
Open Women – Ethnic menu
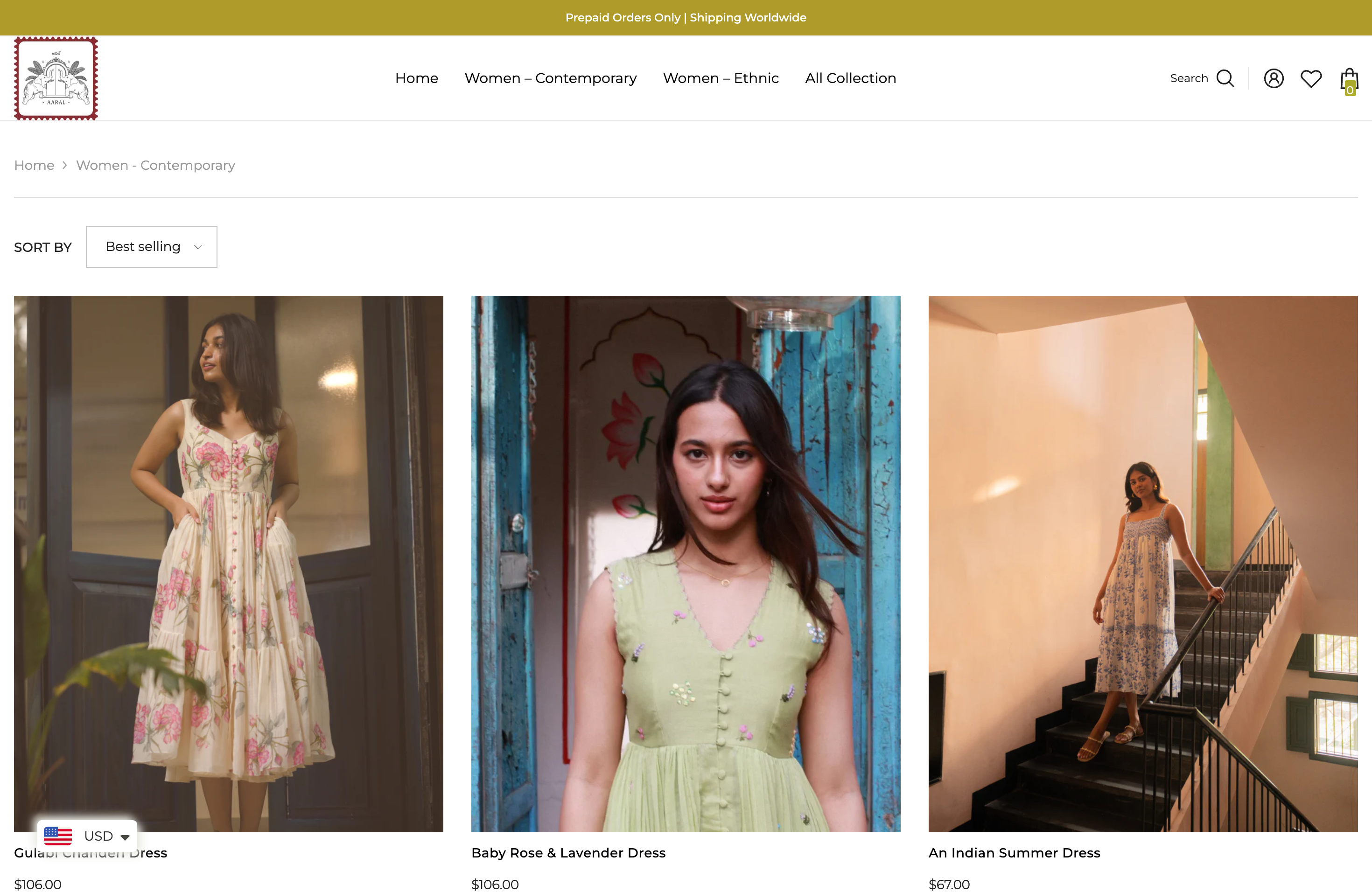click(720, 78)
